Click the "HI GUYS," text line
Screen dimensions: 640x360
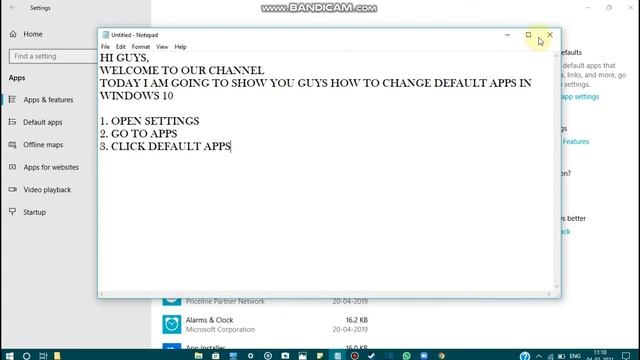pyautogui.click(x=124, y=58)
